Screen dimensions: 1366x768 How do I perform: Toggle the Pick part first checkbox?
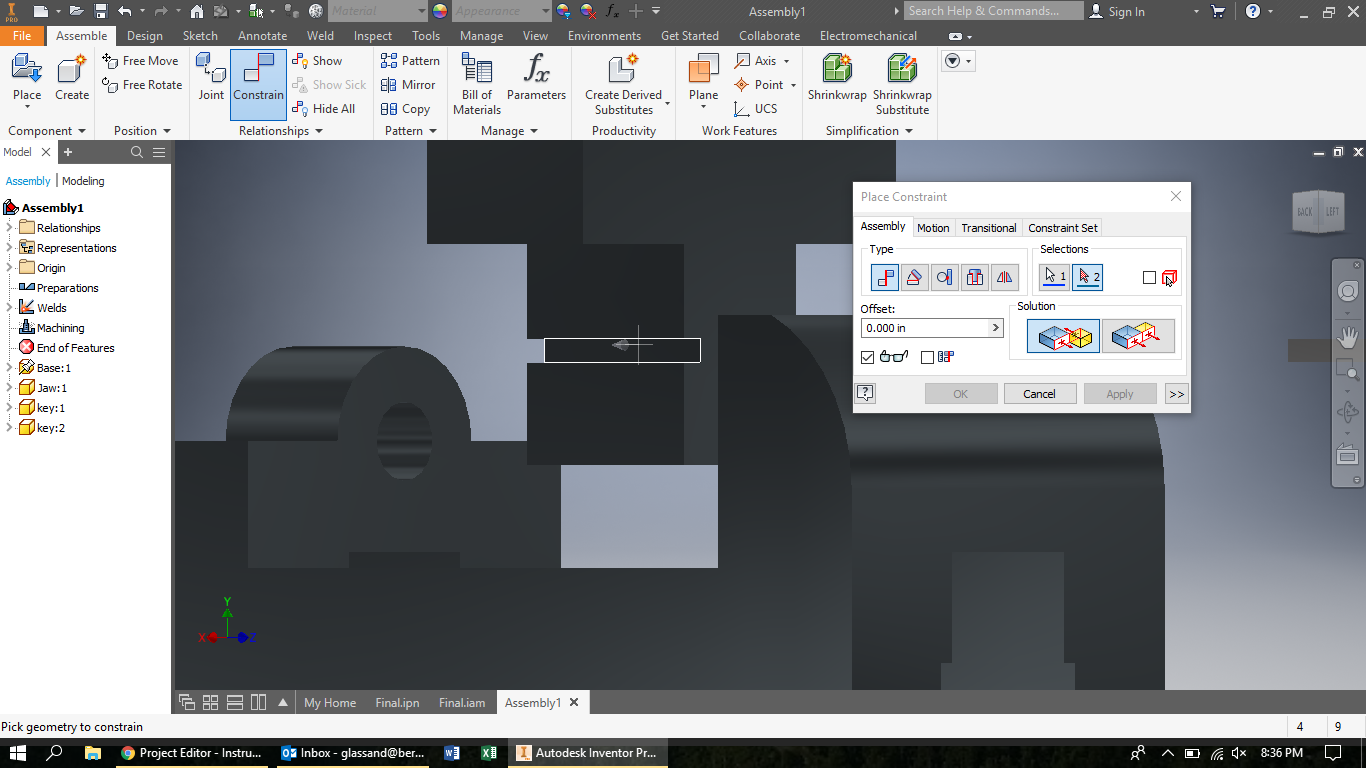click(1149, 278)
